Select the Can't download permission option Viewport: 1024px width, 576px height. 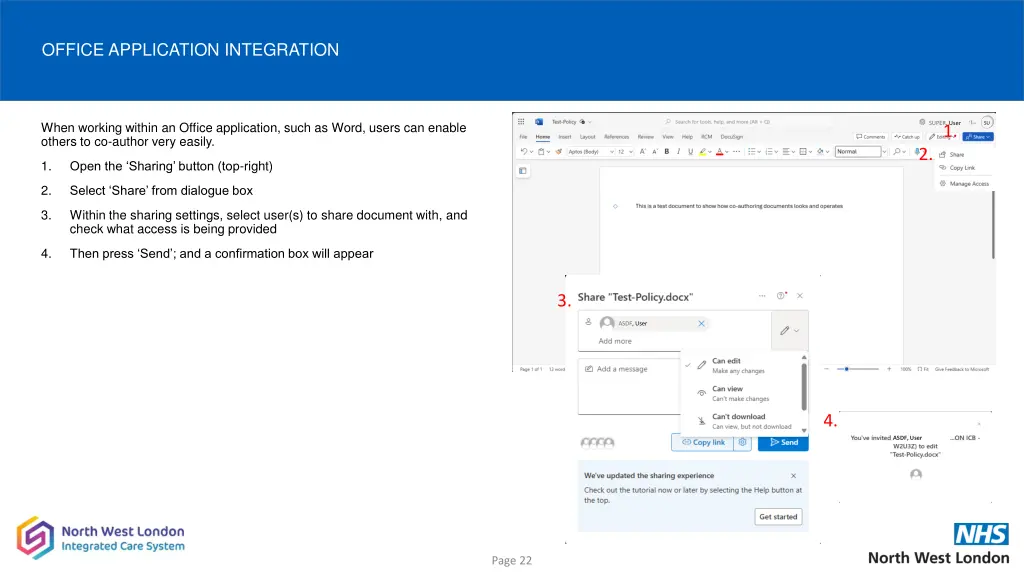[741, 421]
